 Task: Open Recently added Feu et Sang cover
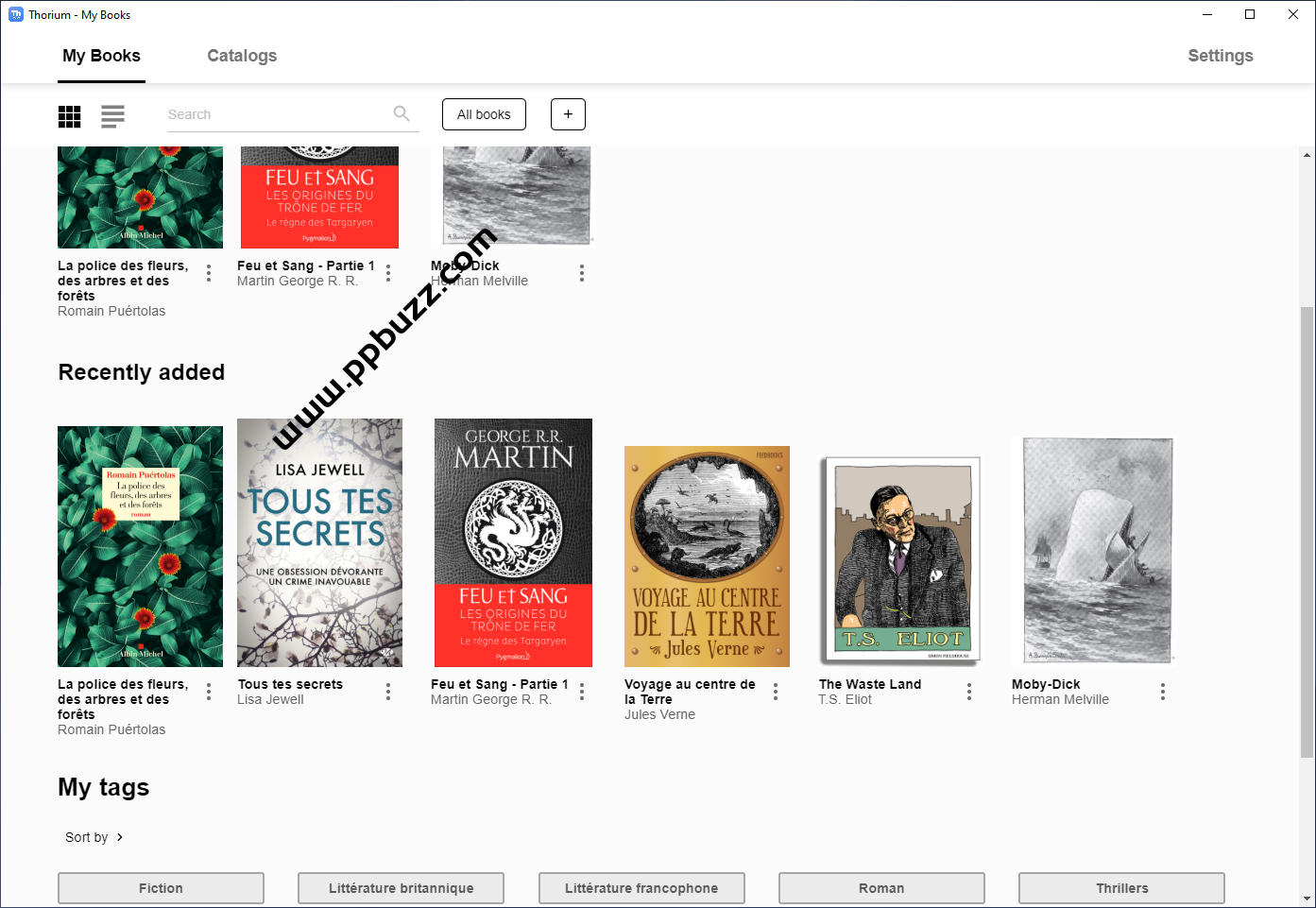(513, 543)
